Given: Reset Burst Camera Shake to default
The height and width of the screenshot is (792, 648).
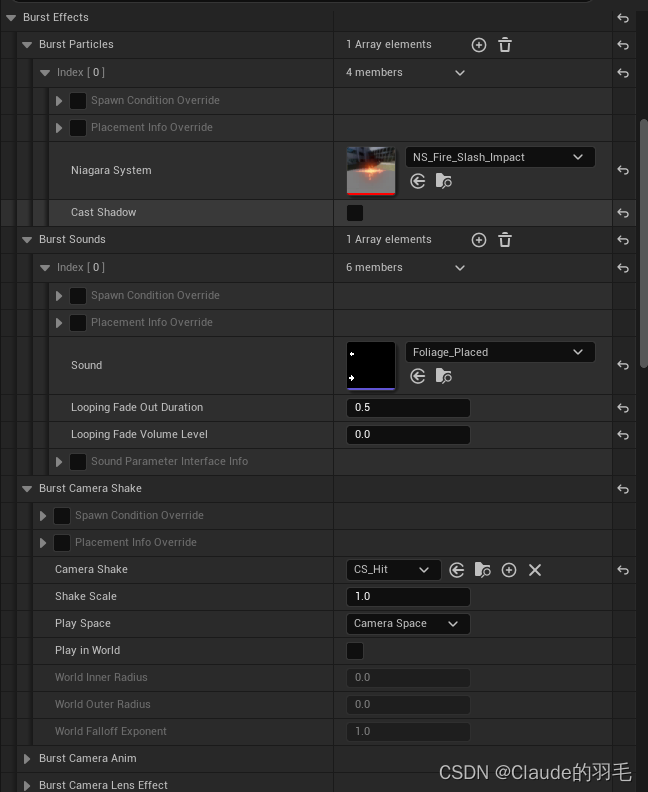Looking at the screenshot, I should coord(623,489).
